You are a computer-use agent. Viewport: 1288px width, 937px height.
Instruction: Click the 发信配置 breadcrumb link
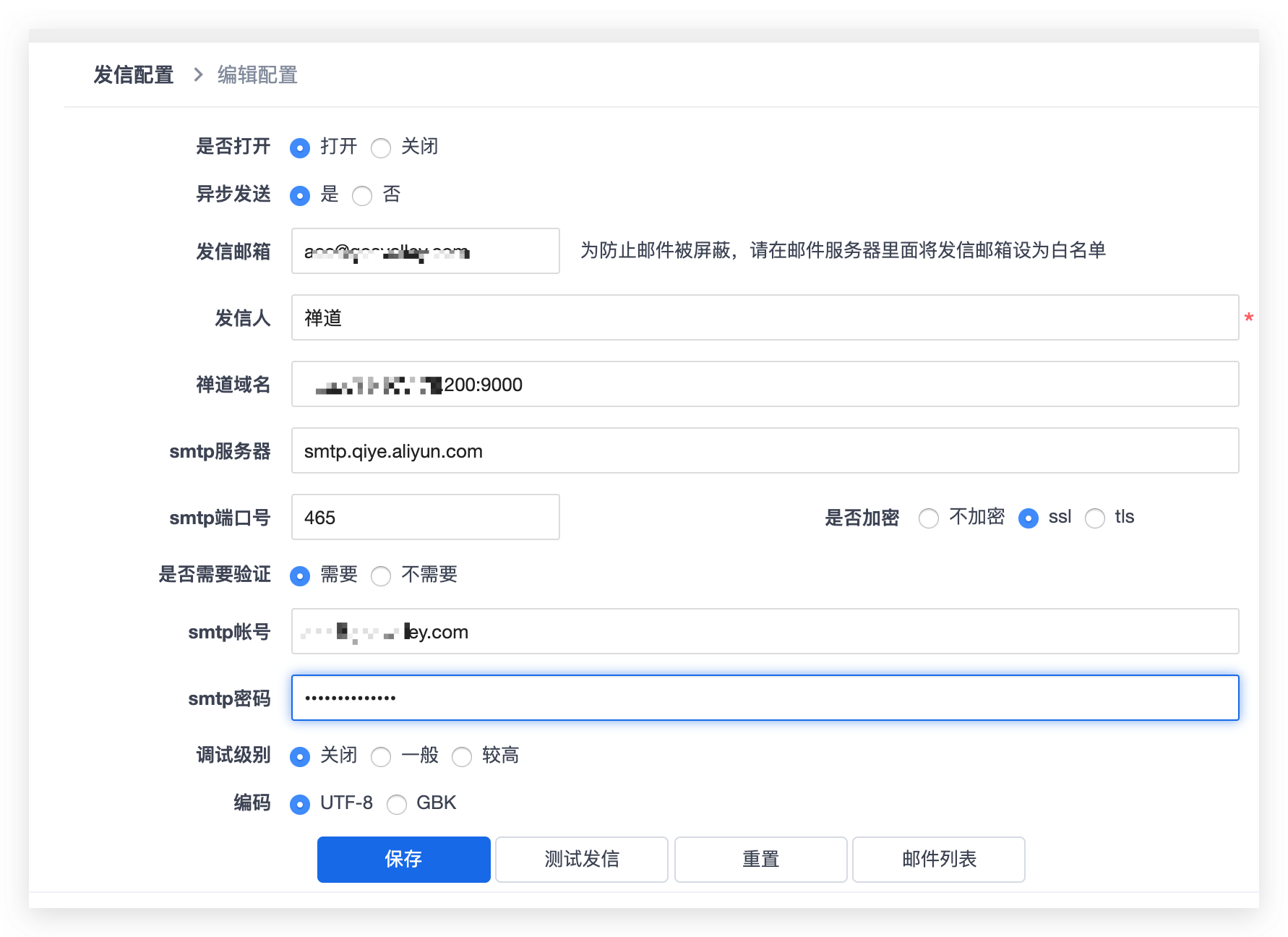coord(134,75)
